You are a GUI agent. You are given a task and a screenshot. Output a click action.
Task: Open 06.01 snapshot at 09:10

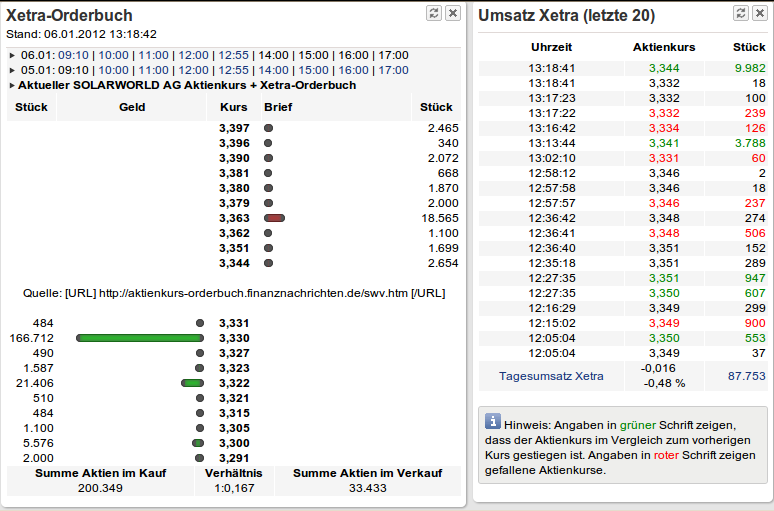74,55
